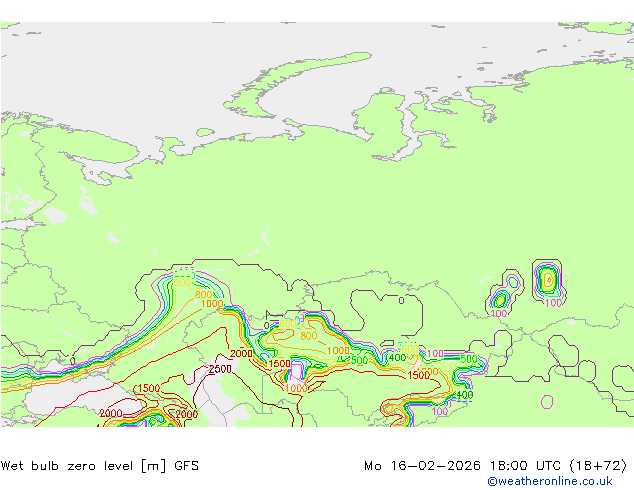634x490 pixels.
Task: Click the dark red '2500' contour label
Action: tap(220, 369)
